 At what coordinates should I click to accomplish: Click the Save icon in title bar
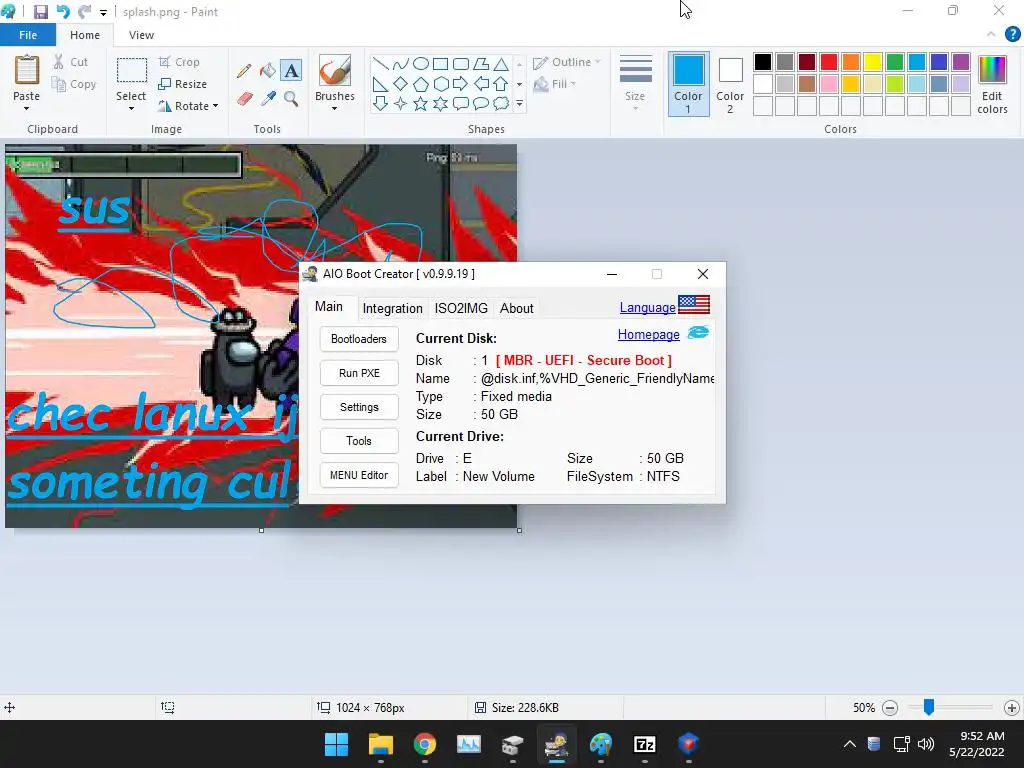[x=40, y=12]
